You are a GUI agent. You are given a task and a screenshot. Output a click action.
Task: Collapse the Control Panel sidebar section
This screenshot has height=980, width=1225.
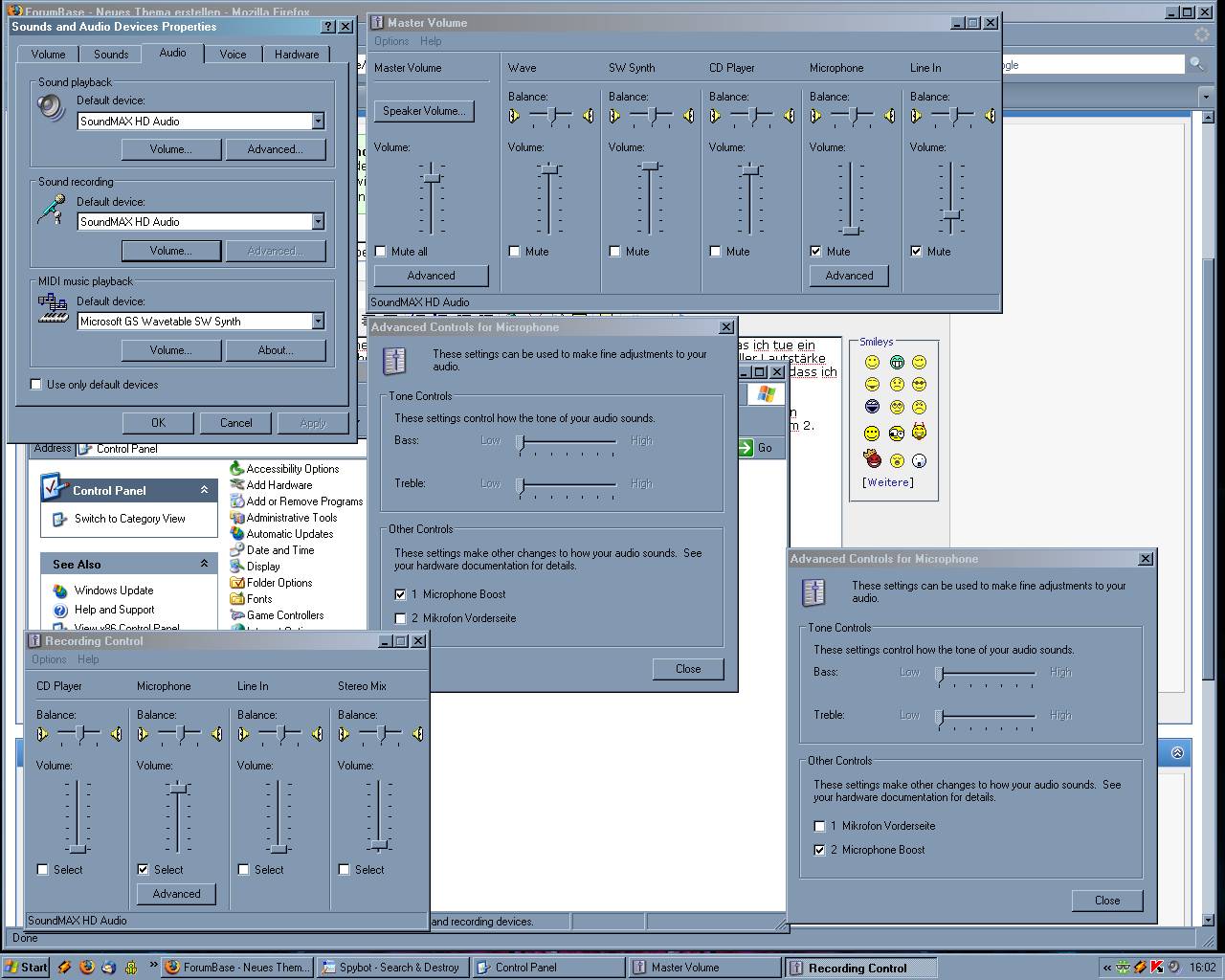(x=204, y=490)
